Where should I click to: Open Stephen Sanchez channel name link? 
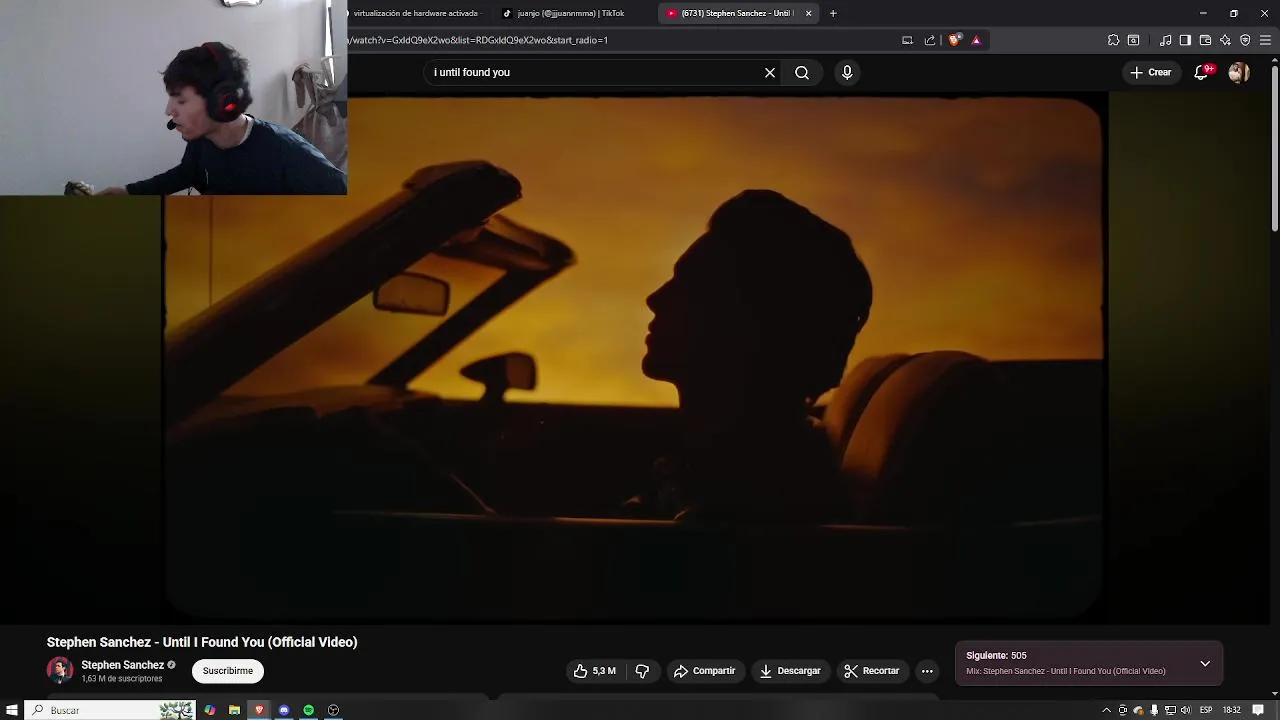pyautogui.click(x=122, y=665)
